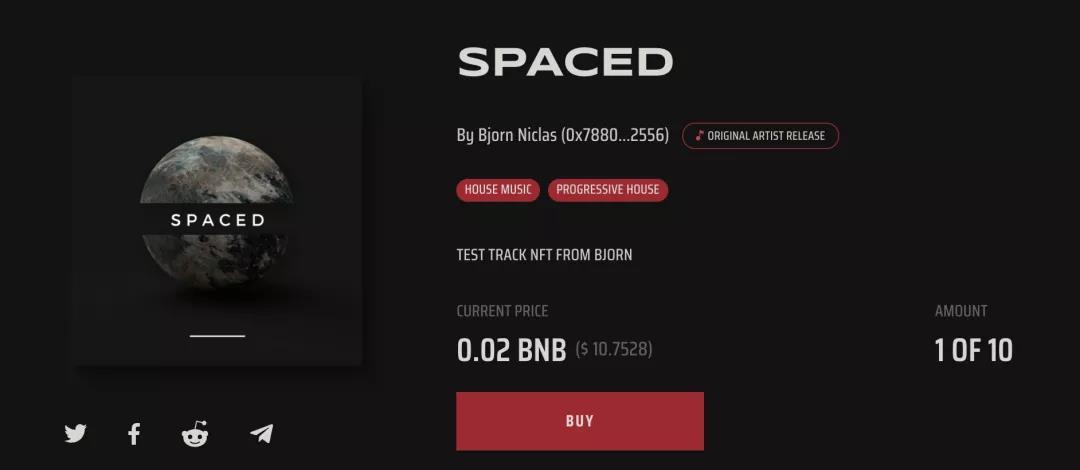Share this track on Facebook
This screenshot has height=470, width=1080.
[134, 434]
